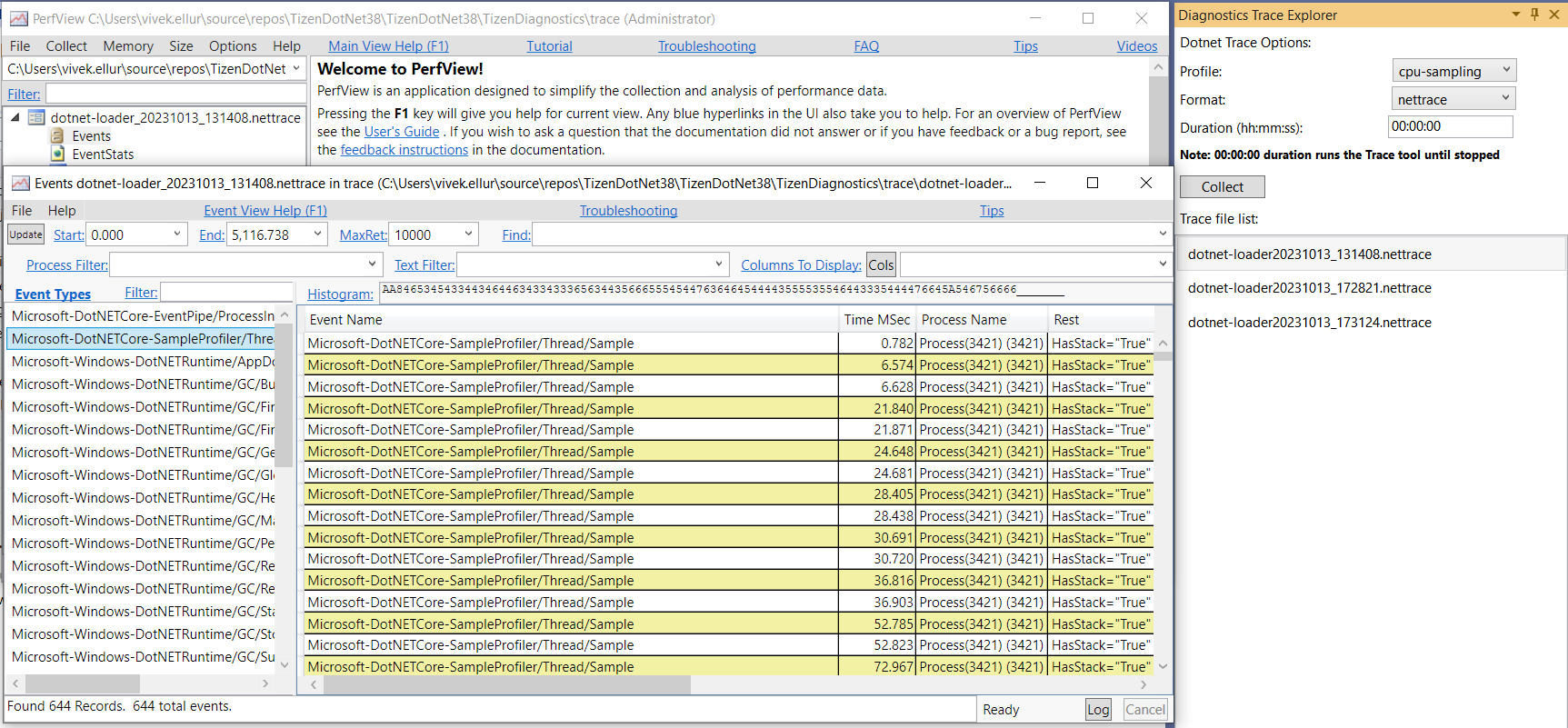Select dotnet-loader20231013_172821.nettrace in the trace file list
This screenshot has height=728, width=1568.
[1309, 288]
